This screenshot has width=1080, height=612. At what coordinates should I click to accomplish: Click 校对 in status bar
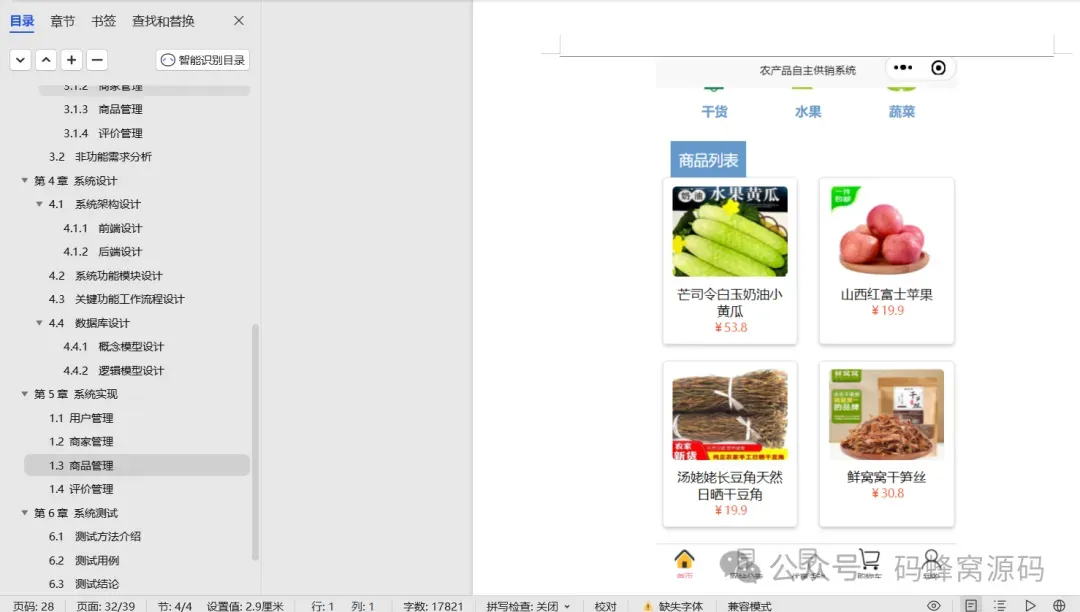click(x=605, y=606)
